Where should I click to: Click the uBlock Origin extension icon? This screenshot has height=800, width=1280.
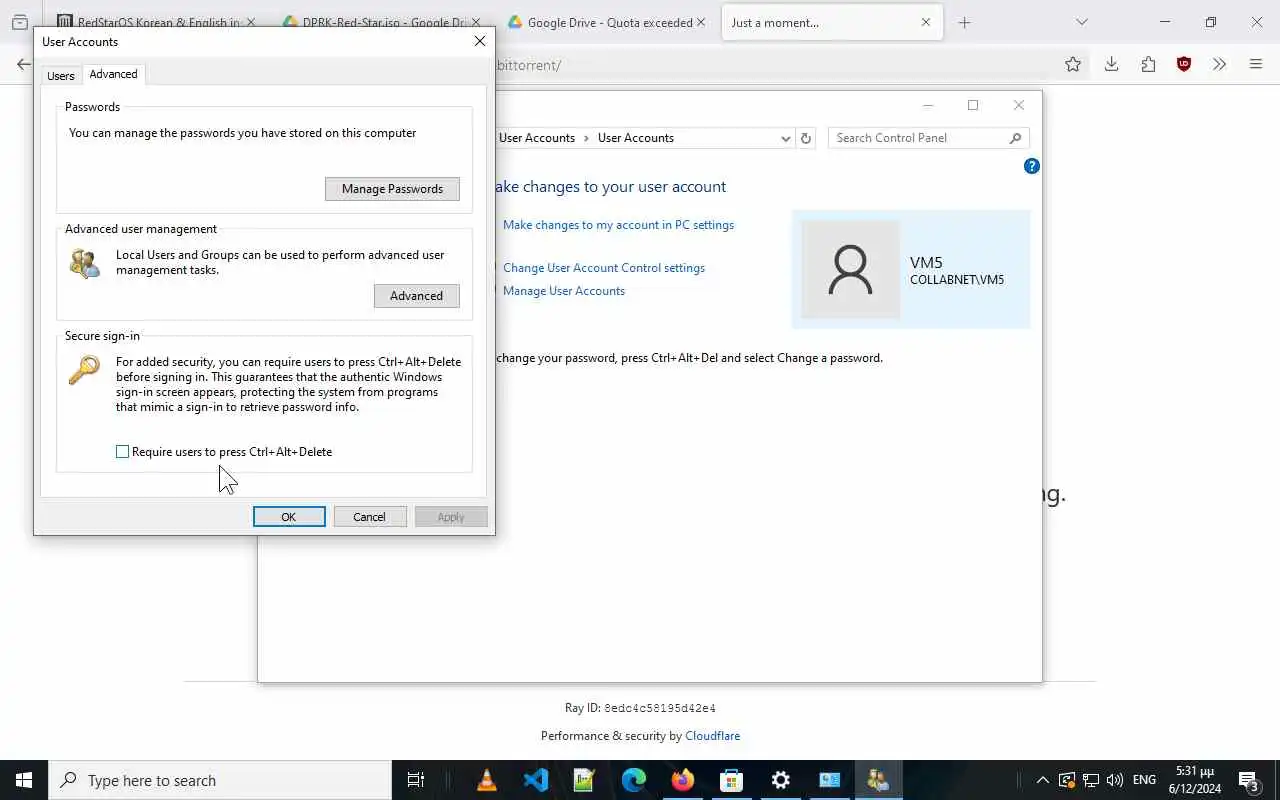click(x=1184, y=64)
